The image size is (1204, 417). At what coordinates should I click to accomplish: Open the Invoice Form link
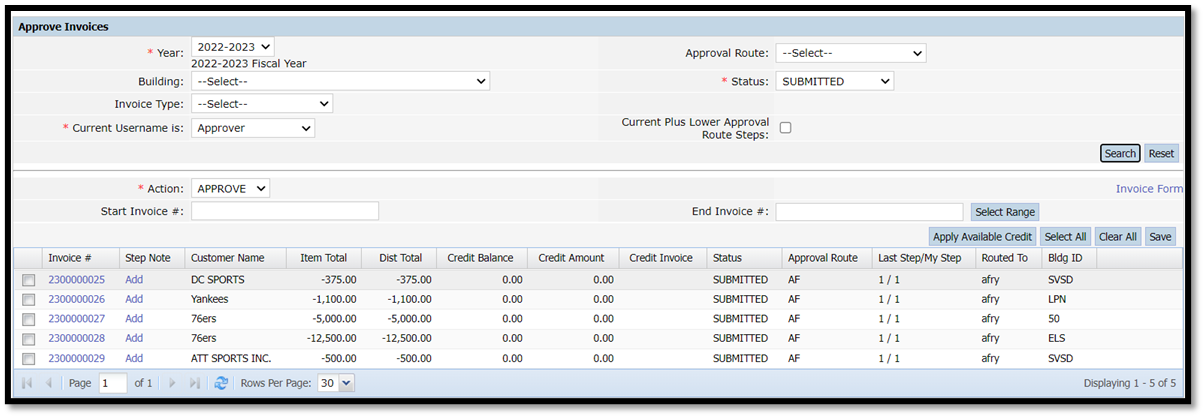[x=1149, y=189]
